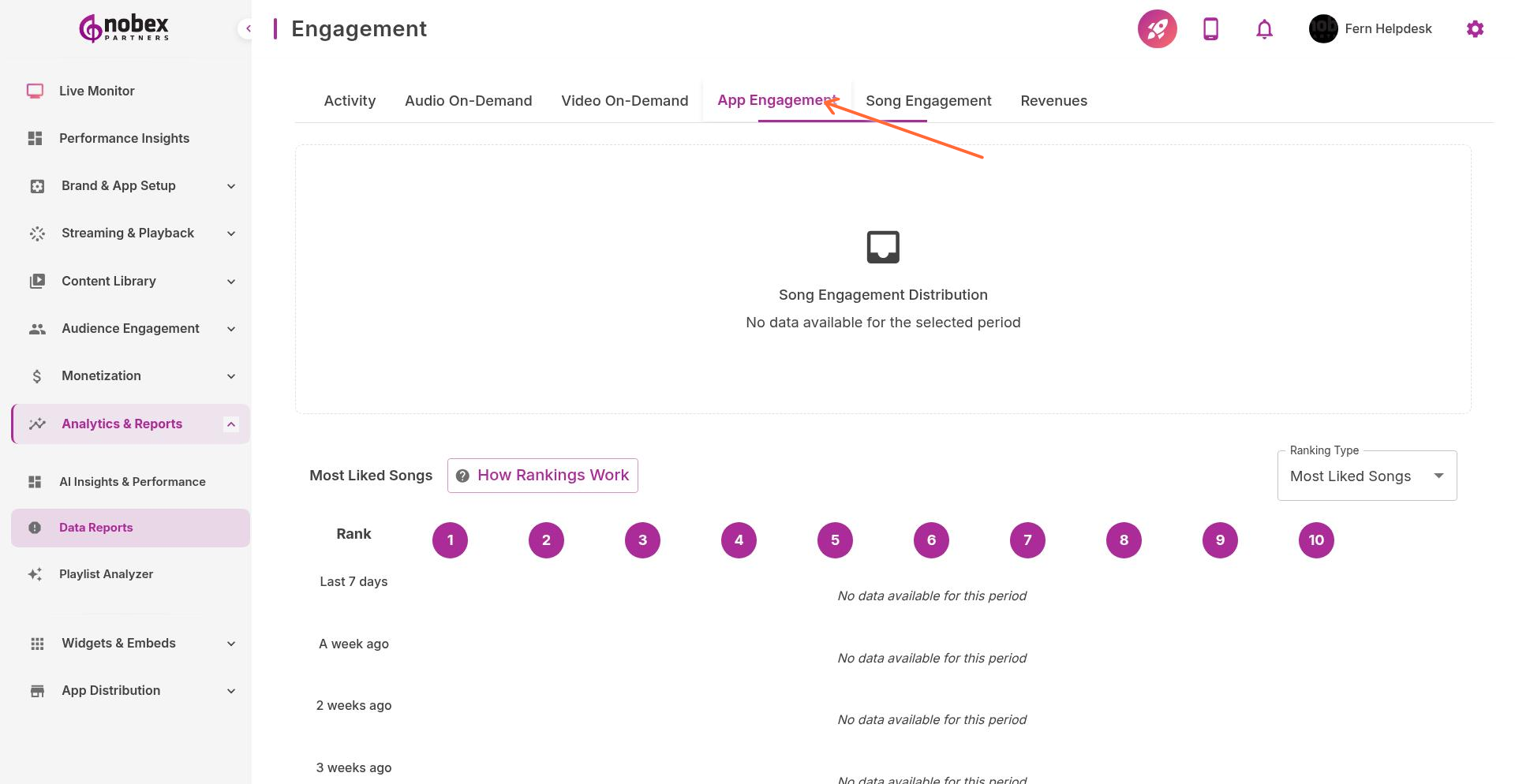Image resolution: width=1515 pixels, height=784 pixels.
Task: Open the Ranking Type dropdown
Action: click(1367, 475)
